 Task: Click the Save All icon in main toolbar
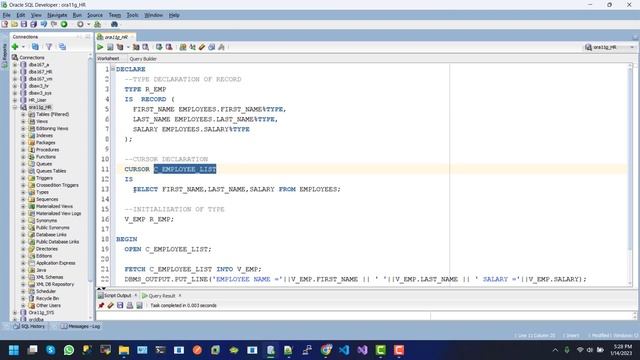click(x=33, y=24)
